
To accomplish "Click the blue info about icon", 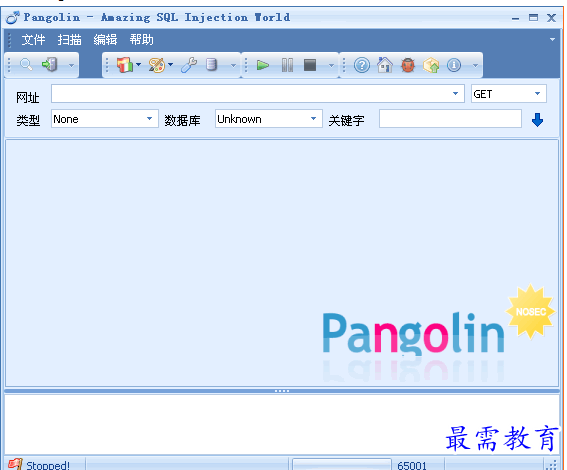I will 454,65.
